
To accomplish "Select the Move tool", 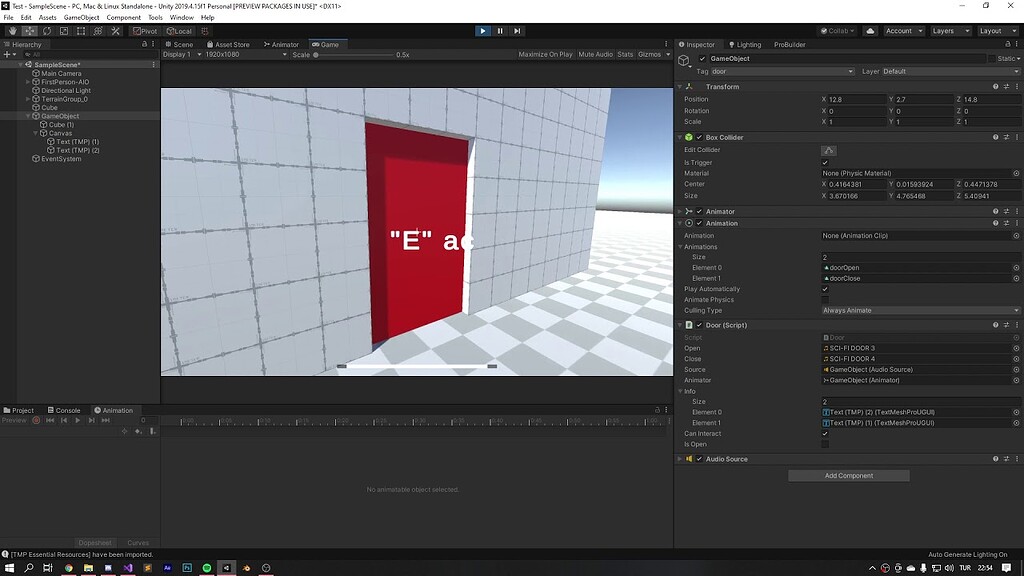I will [x=30, y=31].
